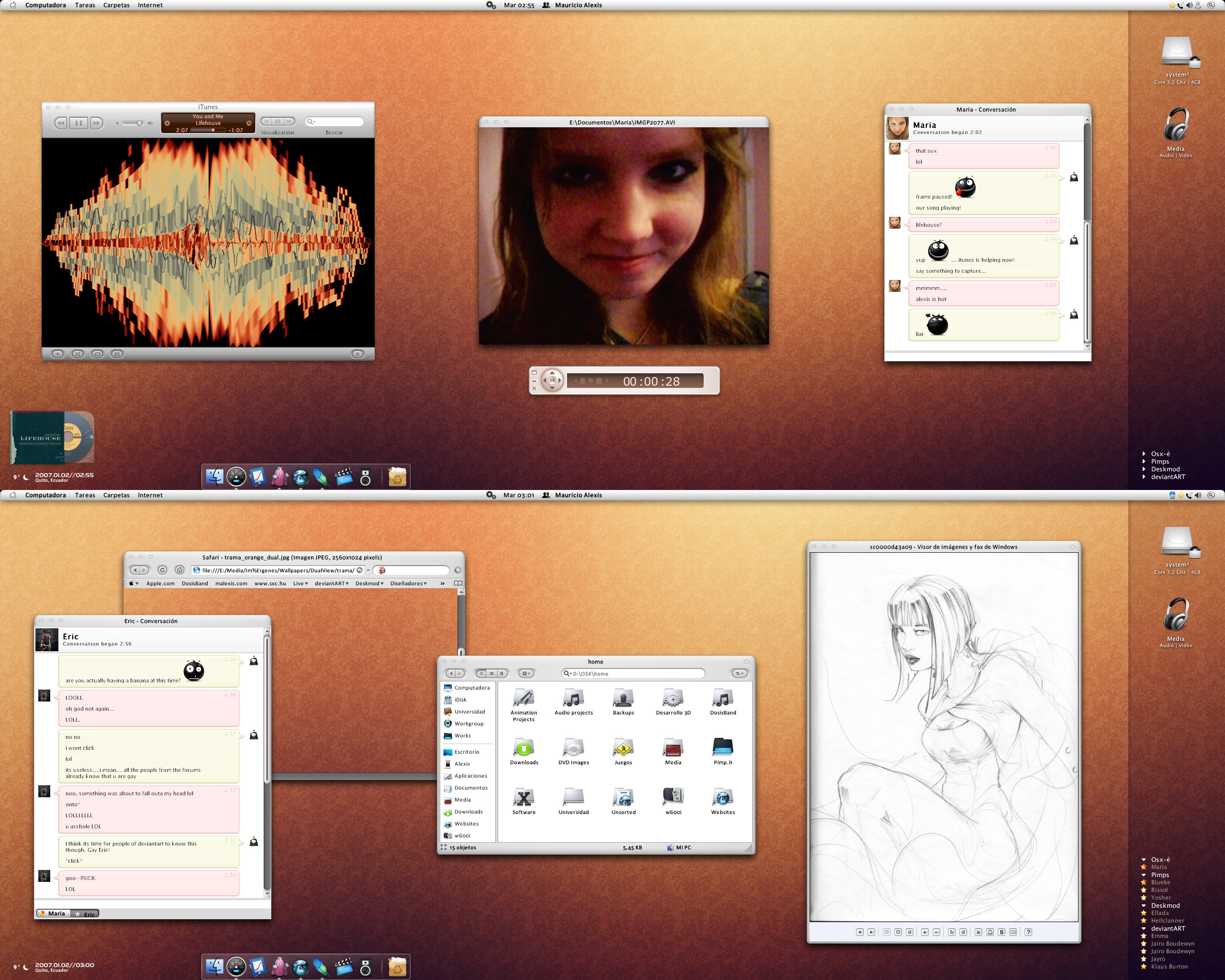Viewport: 1225px width, 980px height.
Task: Select Escritorio in home window sidebar
Action: coord(461,752)
